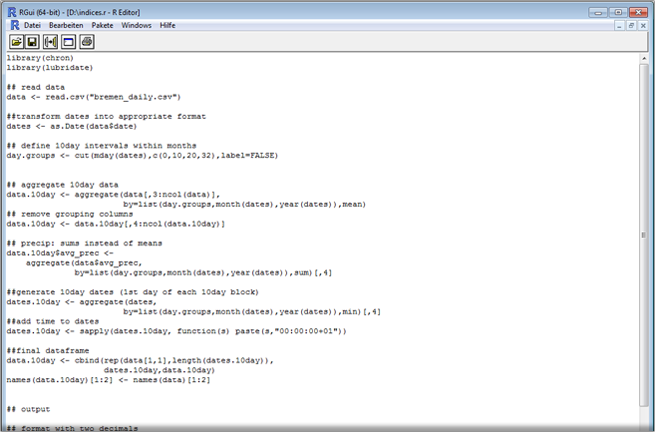Click the Open script toolbar icon
The height and width of the screenshot is (432, 655).
16,42
